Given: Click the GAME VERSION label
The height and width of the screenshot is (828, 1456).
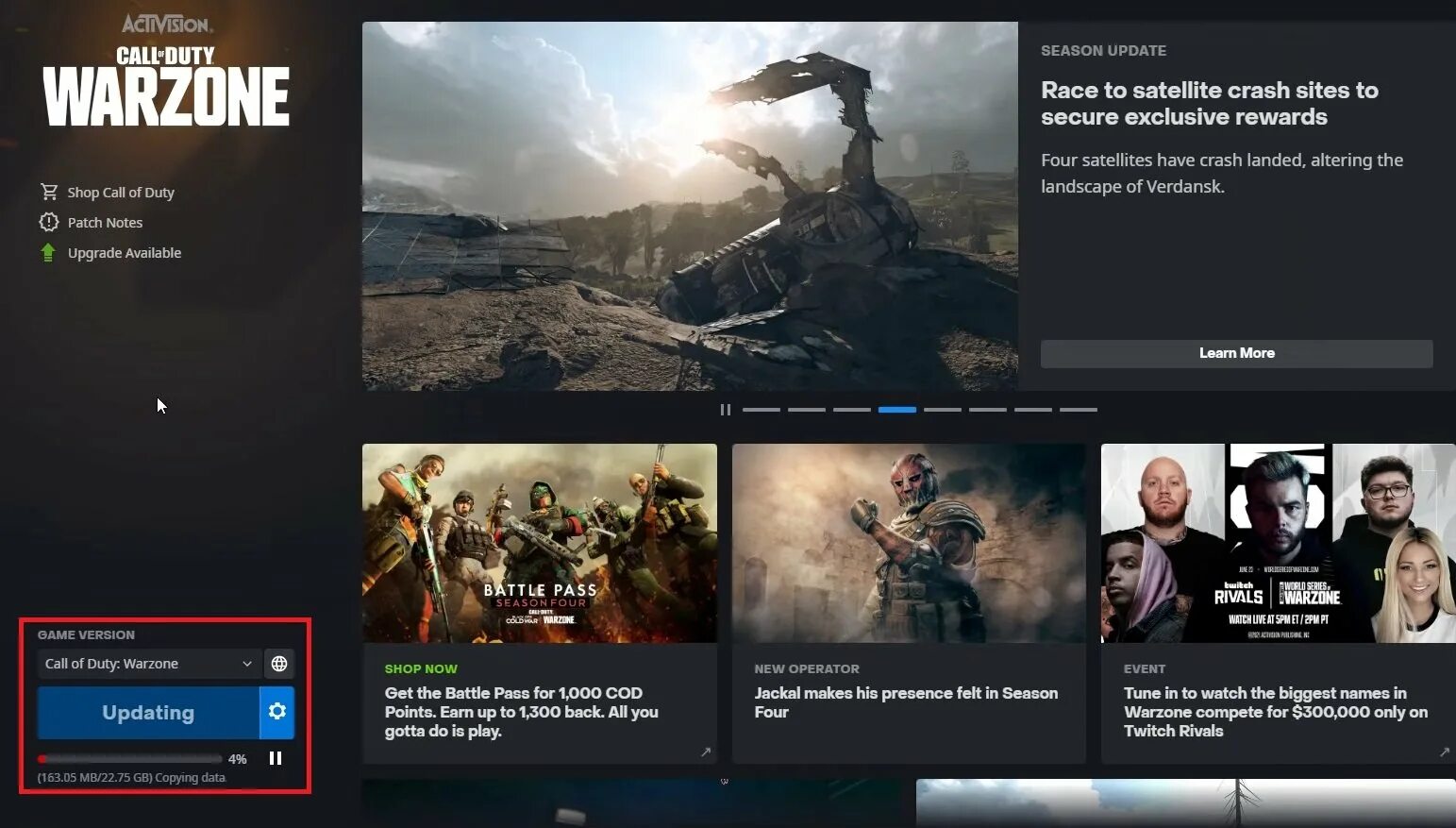Looking at the screenshot, I should 86,635.
